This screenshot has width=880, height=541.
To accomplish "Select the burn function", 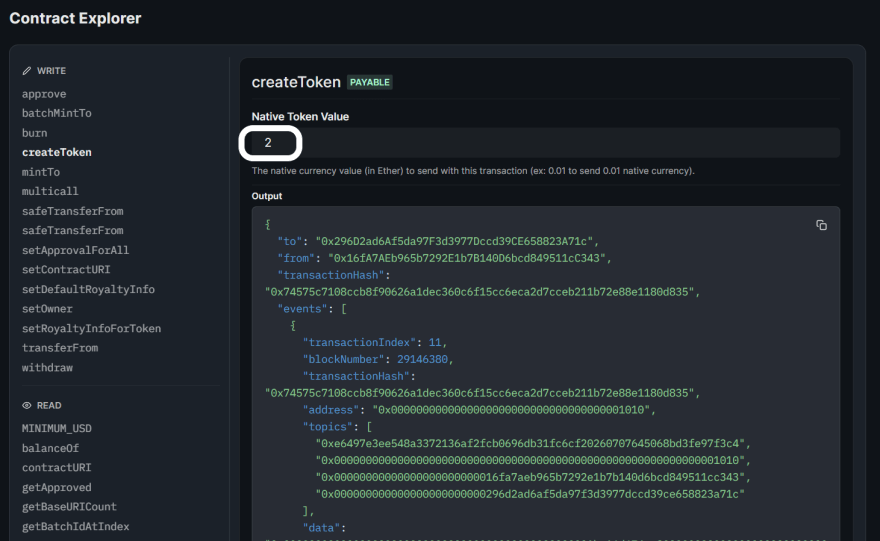I will pos(34,133).
